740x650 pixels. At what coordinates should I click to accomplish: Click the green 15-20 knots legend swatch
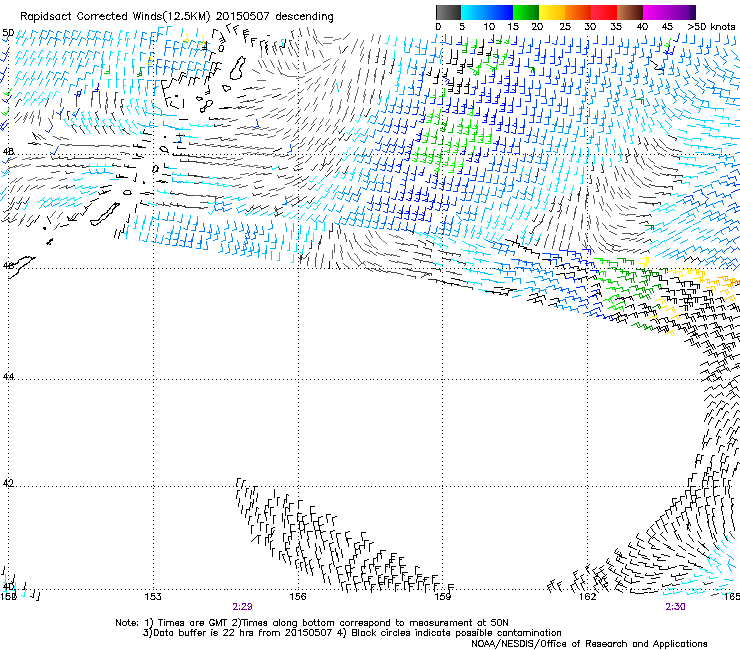pyautogui.click(x=526, y=12)
